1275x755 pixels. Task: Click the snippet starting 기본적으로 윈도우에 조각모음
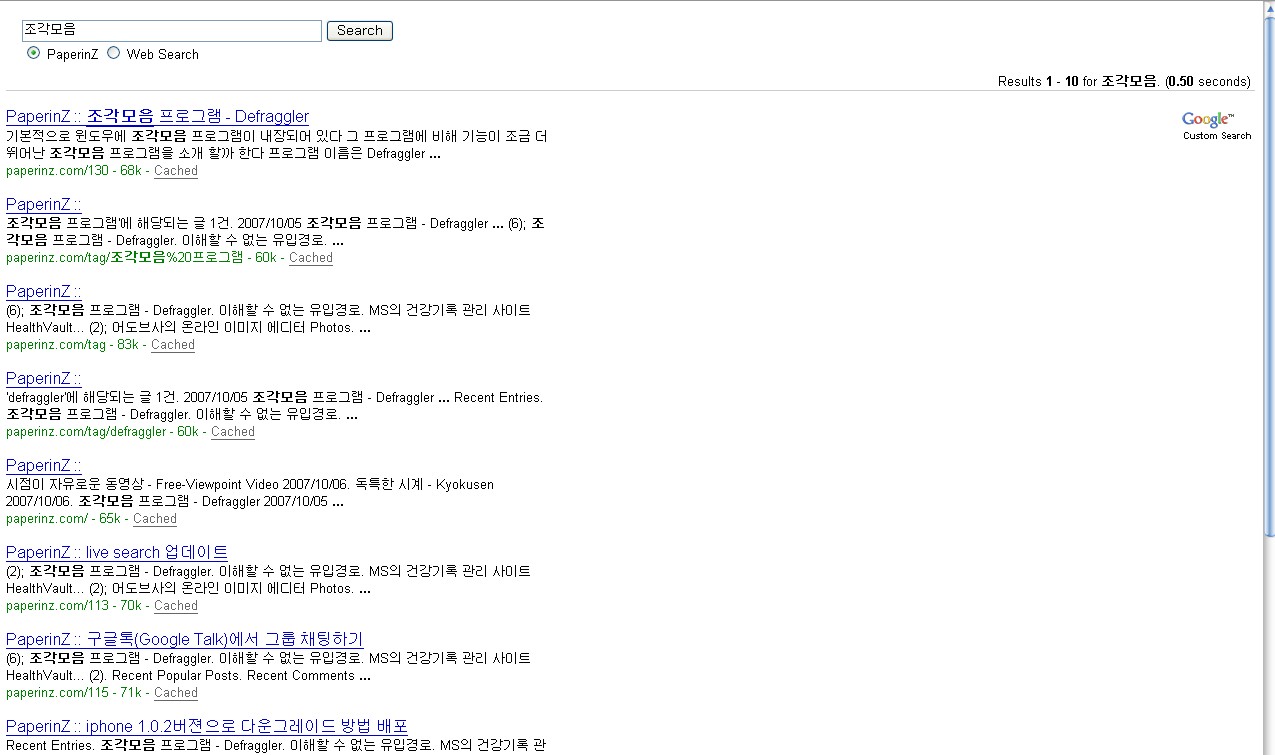click(277, 145)
